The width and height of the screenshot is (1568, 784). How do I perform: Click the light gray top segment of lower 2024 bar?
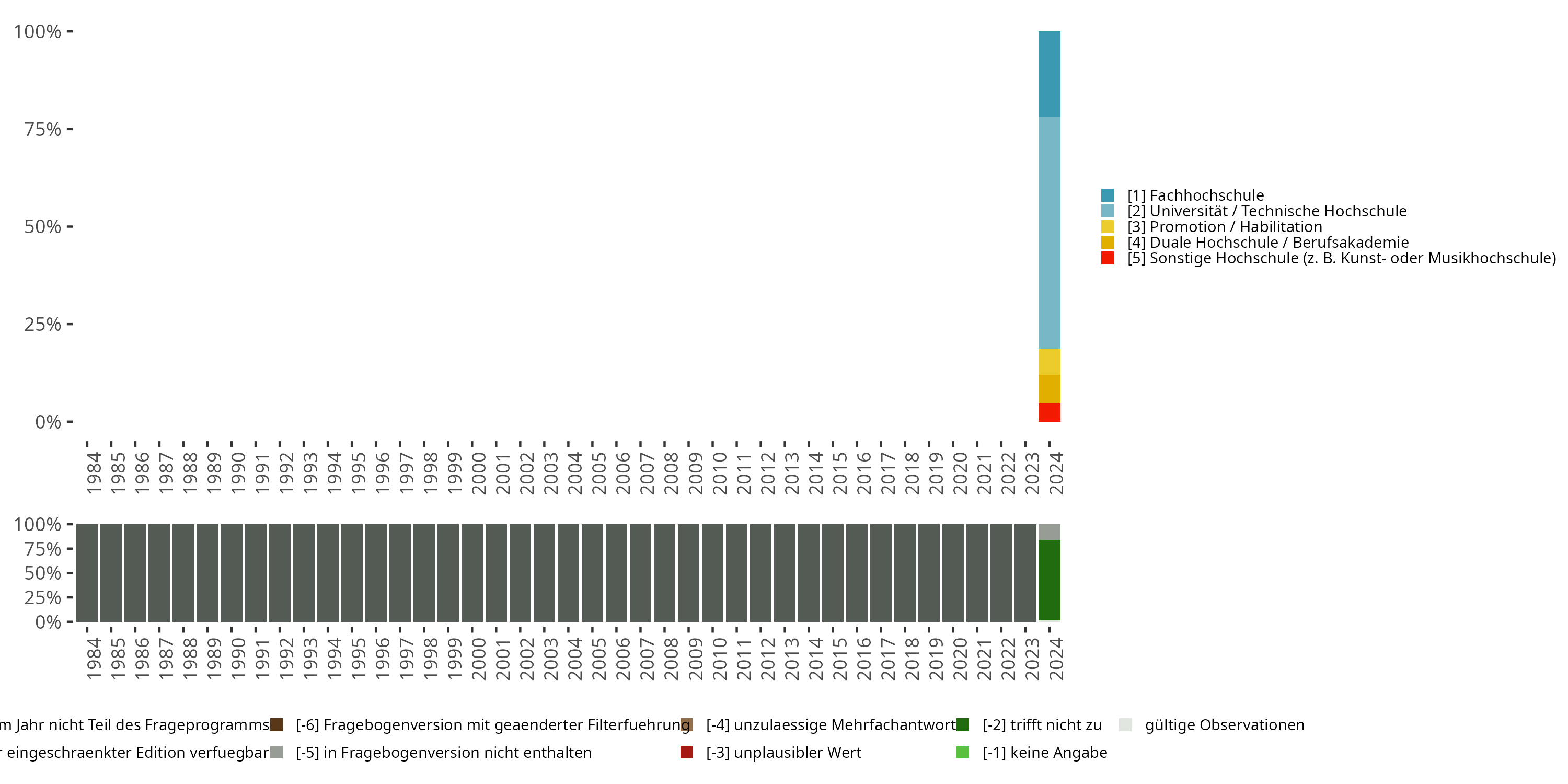(x=1049, y=532)
